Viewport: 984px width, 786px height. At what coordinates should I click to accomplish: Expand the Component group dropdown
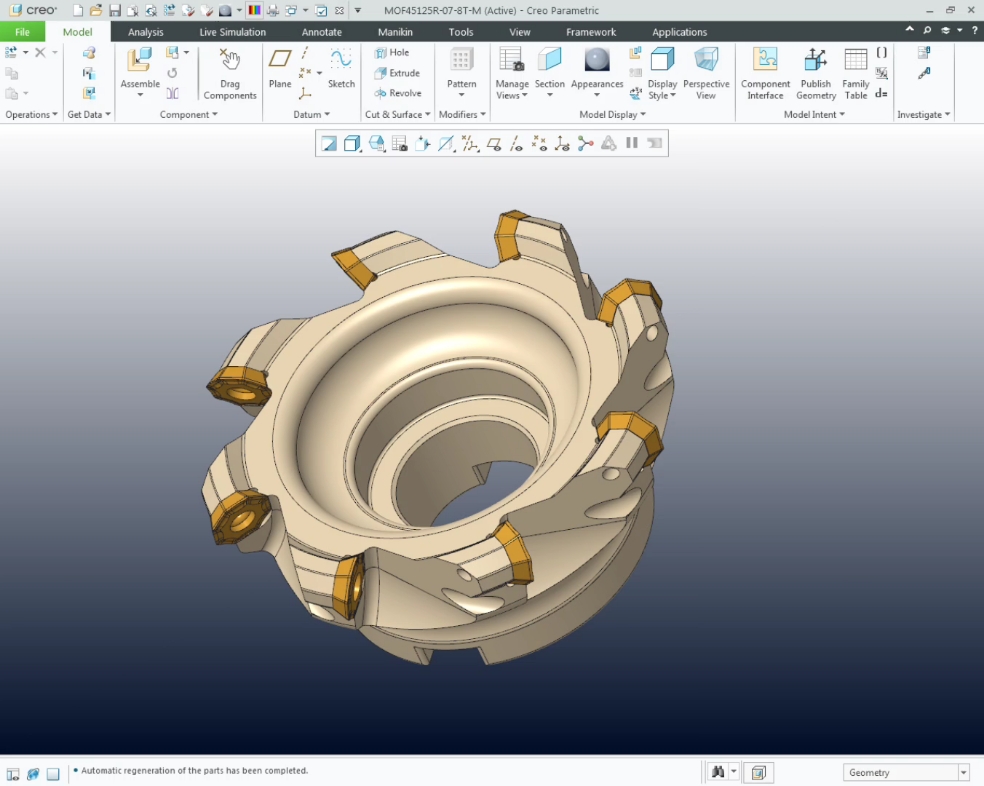click(188, 114)
